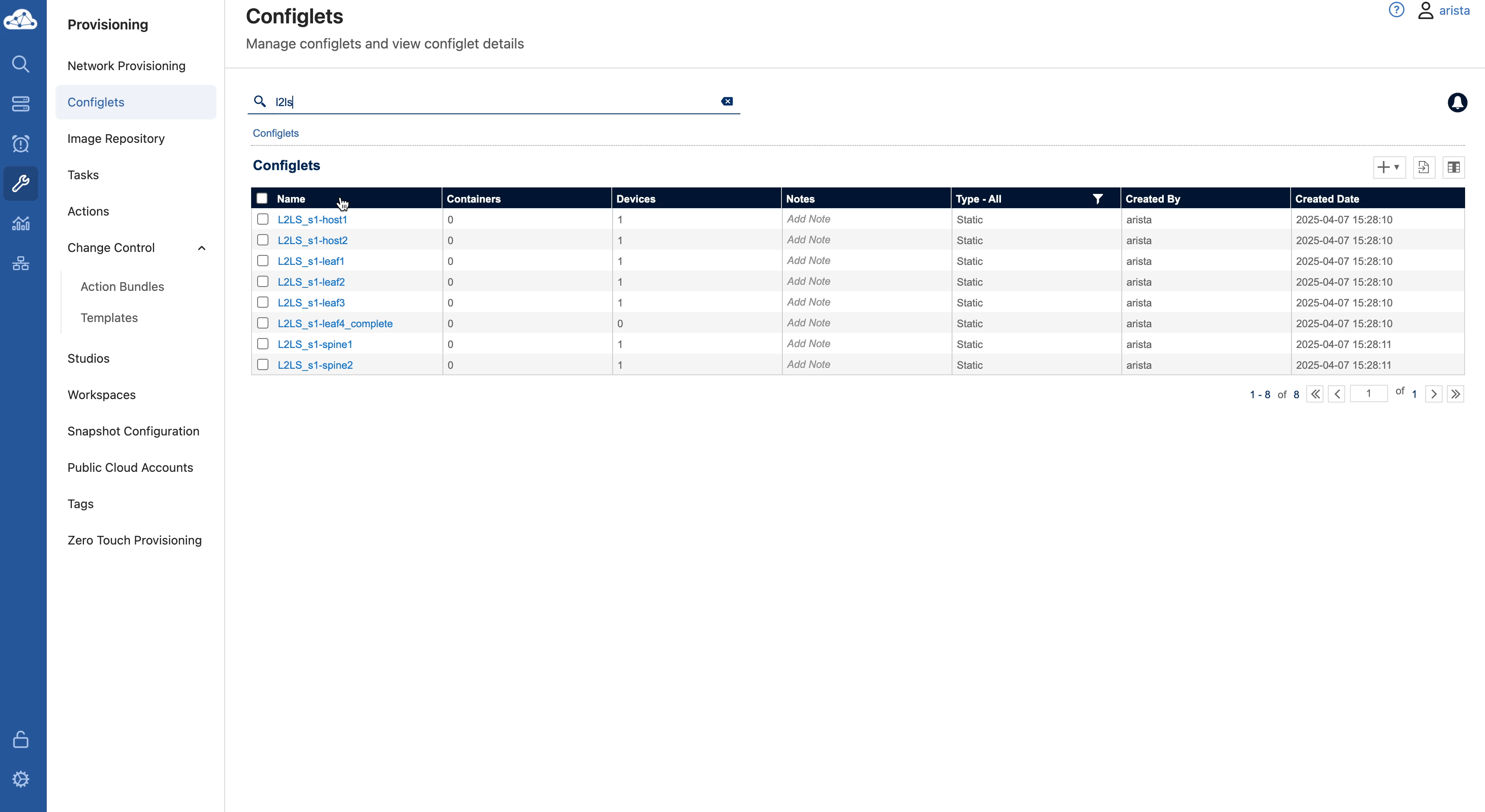Click the help question mark icon

pos(1396,10)
